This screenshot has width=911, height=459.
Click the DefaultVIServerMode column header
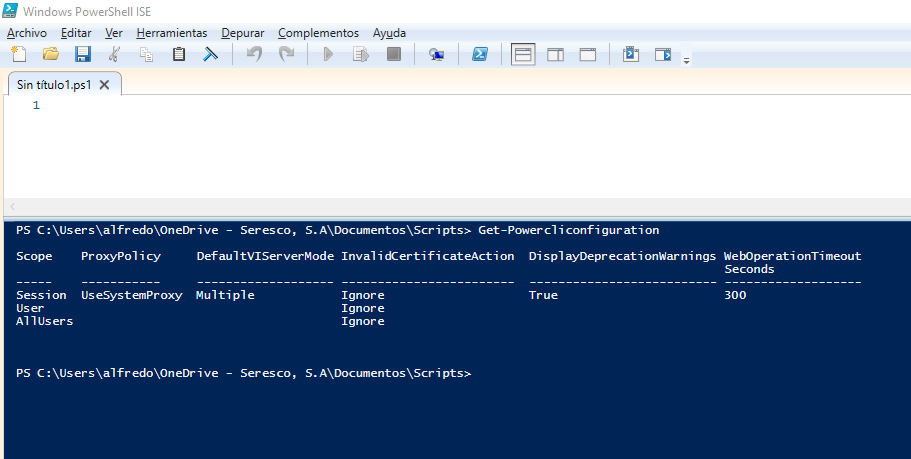(265, 256)
